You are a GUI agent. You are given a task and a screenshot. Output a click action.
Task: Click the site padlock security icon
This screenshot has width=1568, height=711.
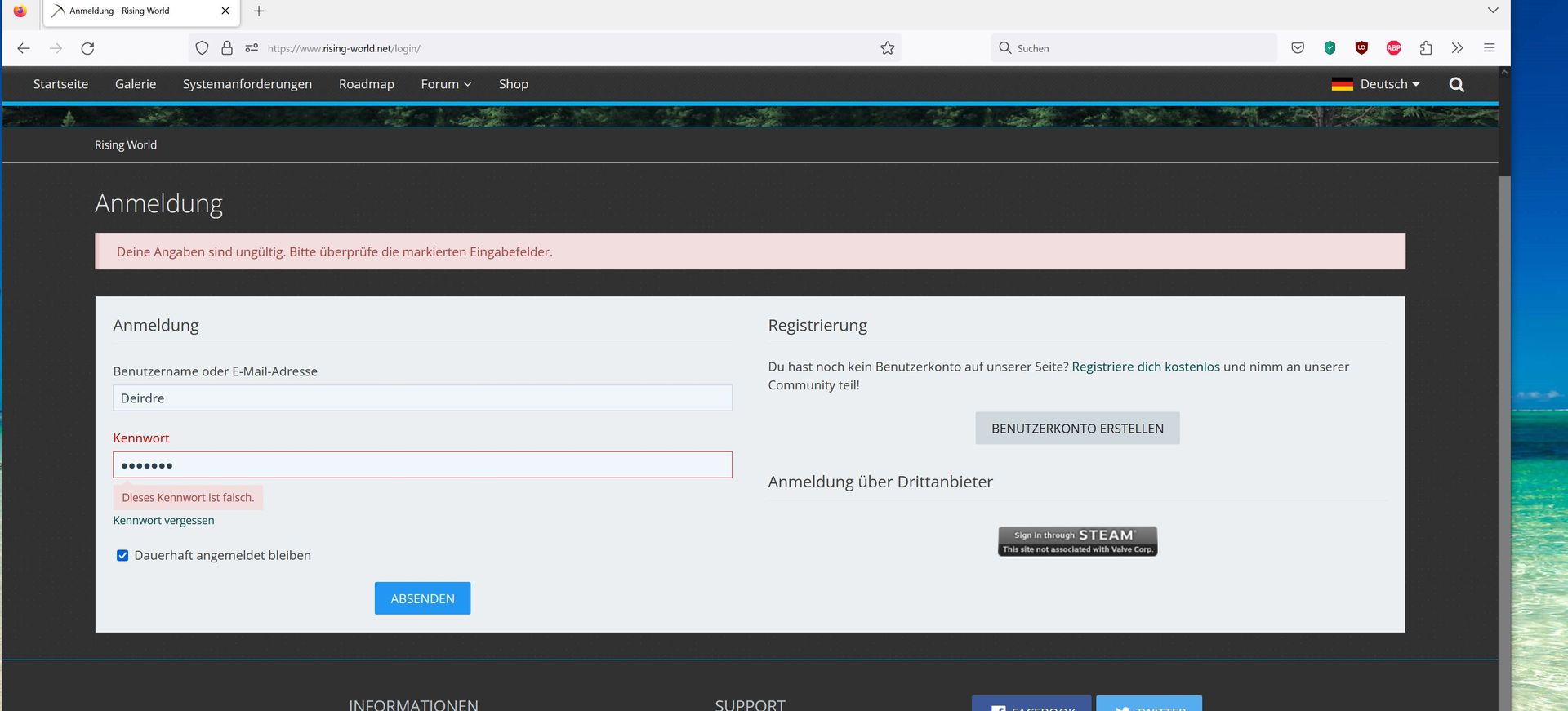227,48
